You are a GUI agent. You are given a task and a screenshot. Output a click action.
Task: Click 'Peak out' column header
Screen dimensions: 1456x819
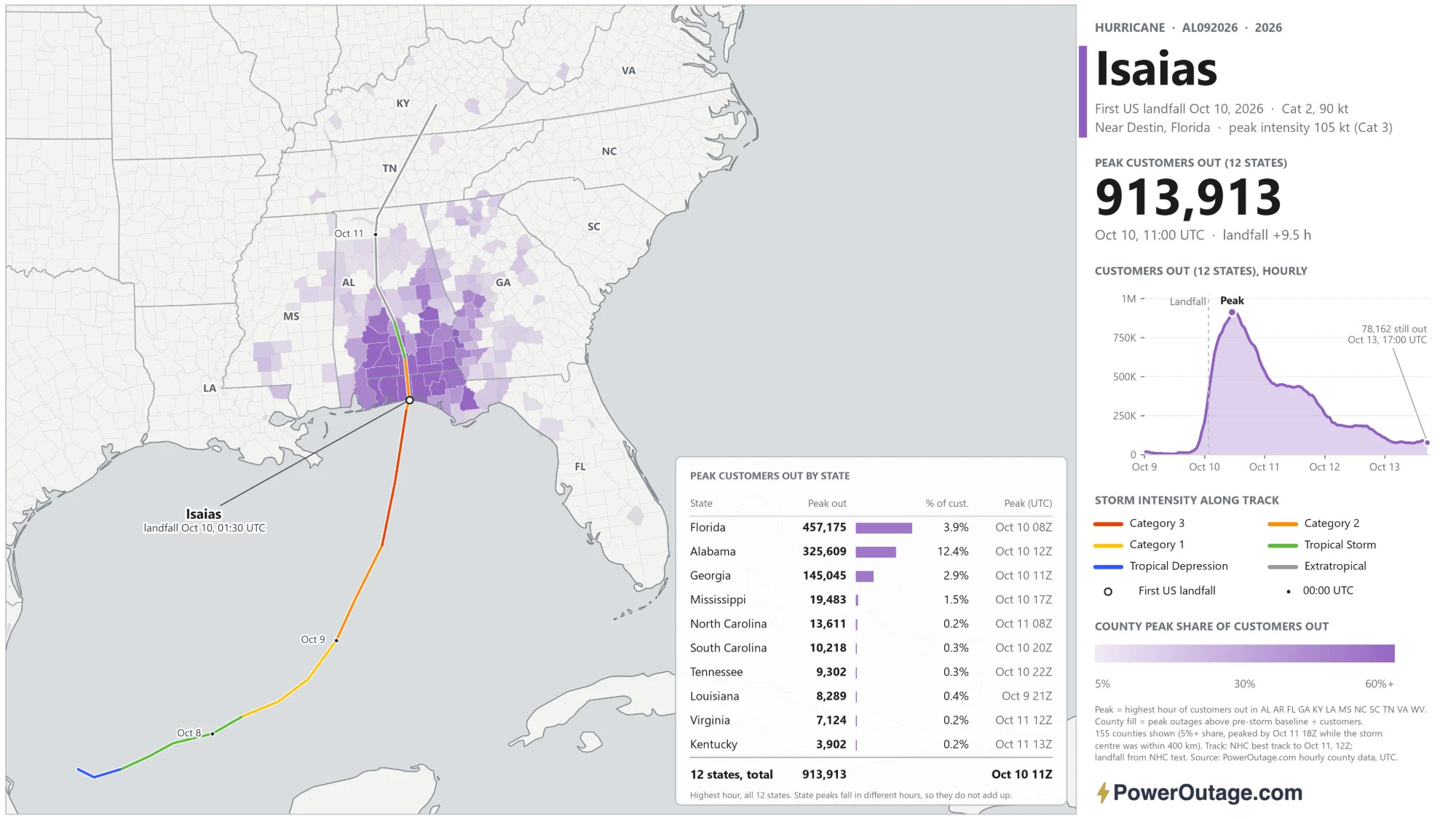click(827, 503)
